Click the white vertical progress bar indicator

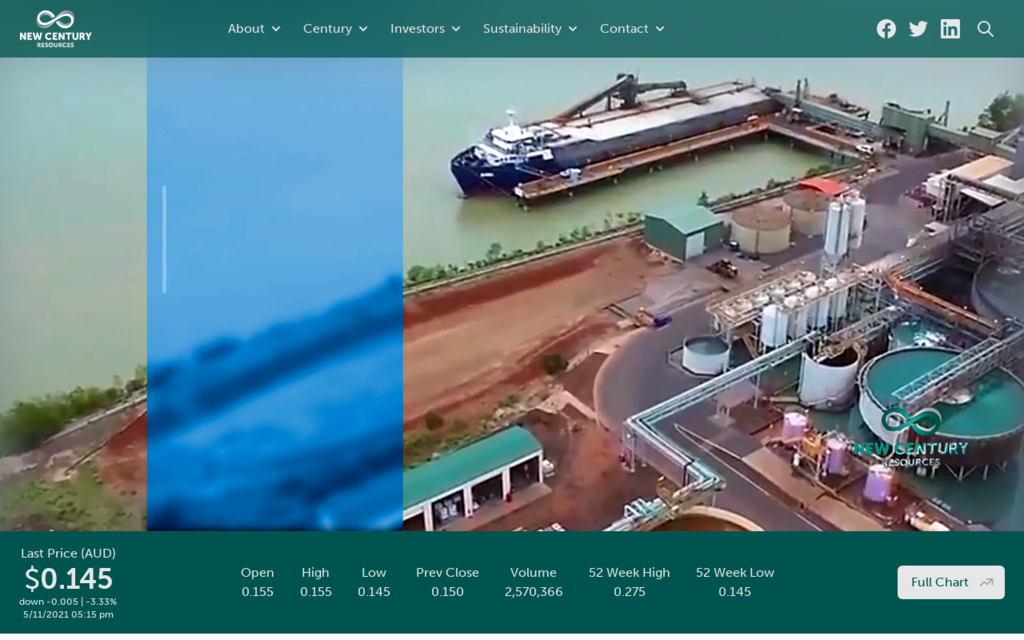pyautogui.click(x=164, y=239)
